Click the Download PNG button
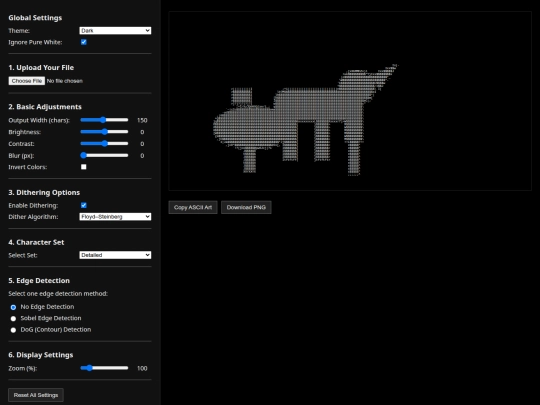Viewport: 540px width, 405px height. tap(246, 207)
